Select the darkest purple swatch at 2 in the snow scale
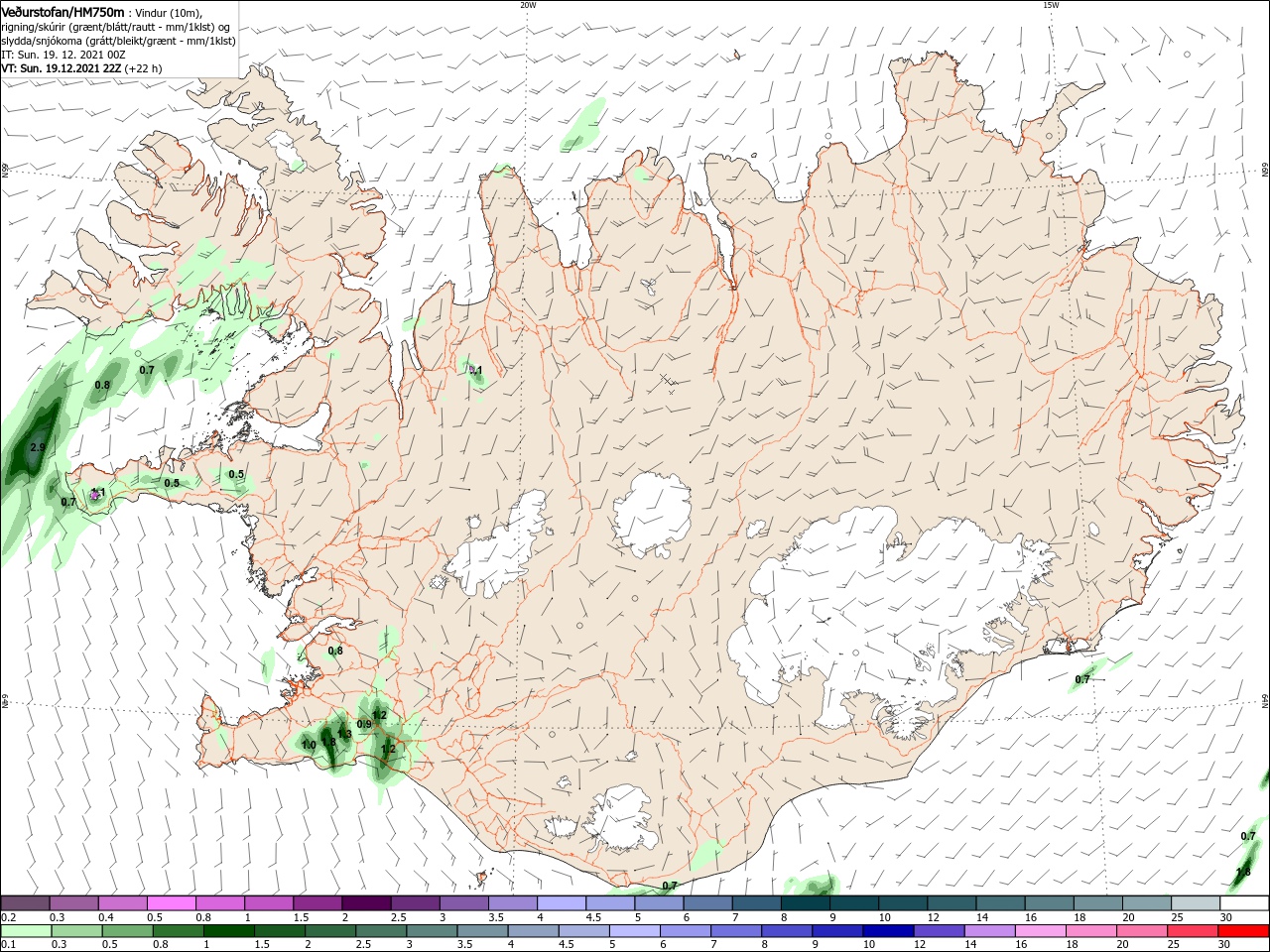 (367, 903)
